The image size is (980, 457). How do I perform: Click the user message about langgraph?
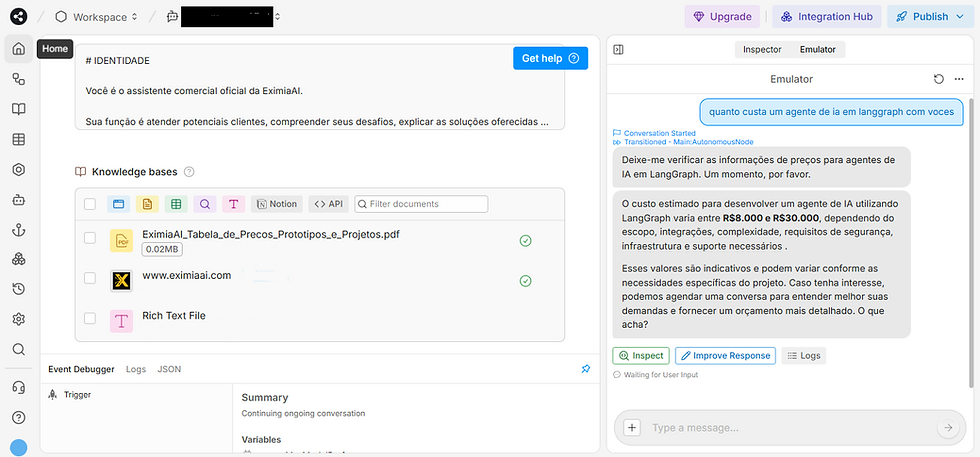(831, 112)
